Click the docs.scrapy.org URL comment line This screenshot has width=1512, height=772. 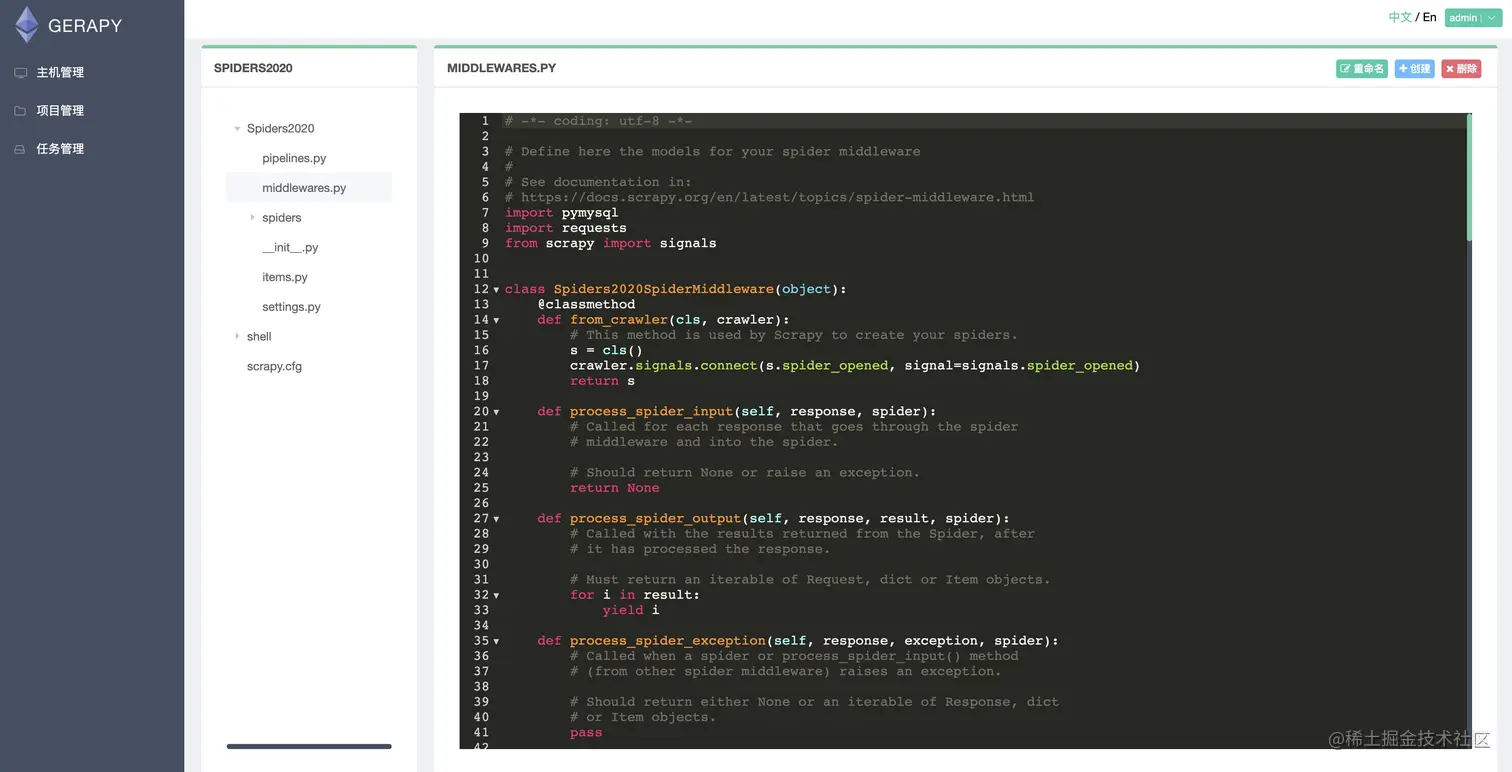click(770, 197)
